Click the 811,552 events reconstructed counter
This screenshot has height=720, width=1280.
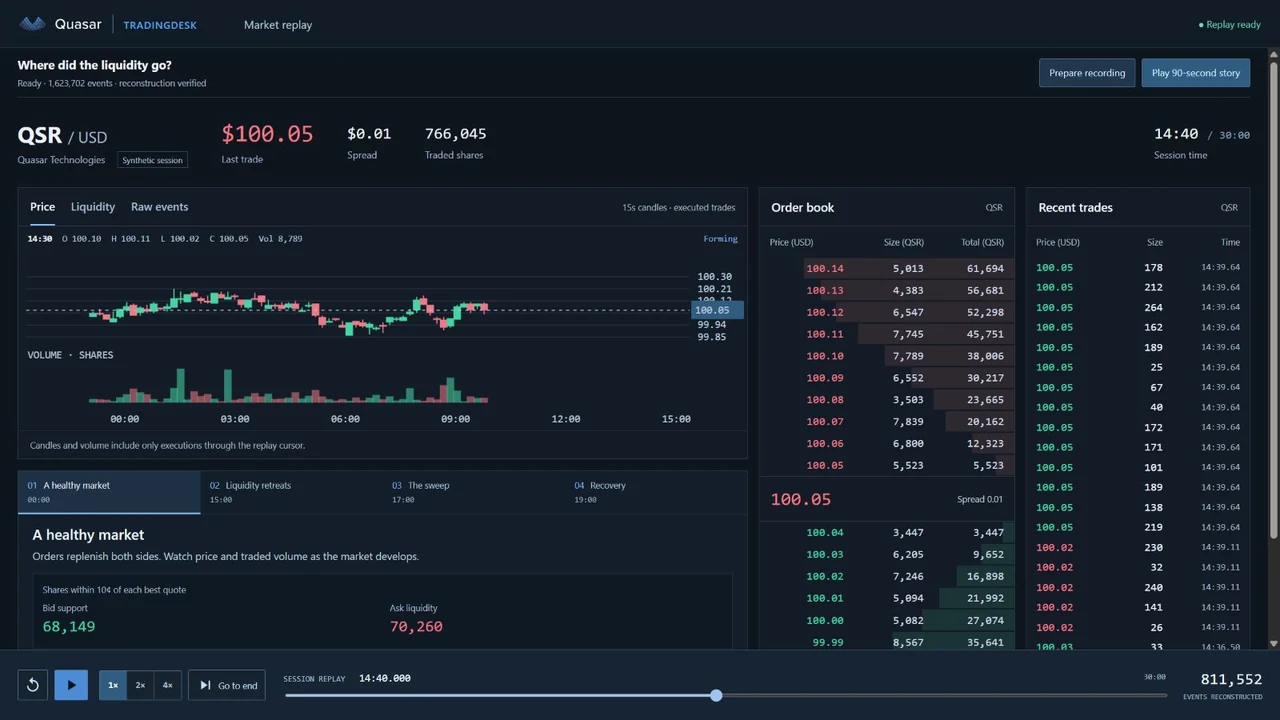click(1231, 679)
